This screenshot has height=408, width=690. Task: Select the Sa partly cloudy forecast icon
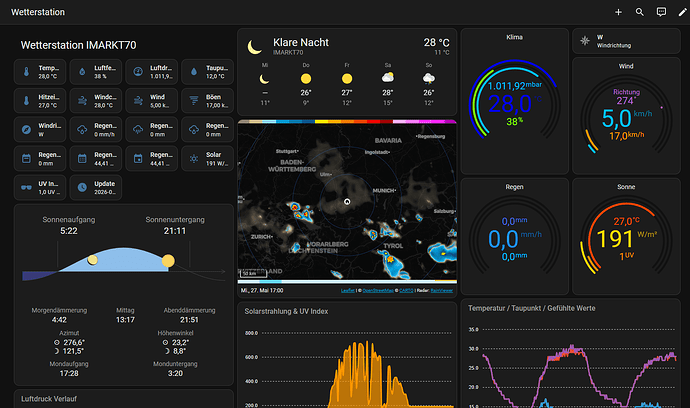point(388,78)
